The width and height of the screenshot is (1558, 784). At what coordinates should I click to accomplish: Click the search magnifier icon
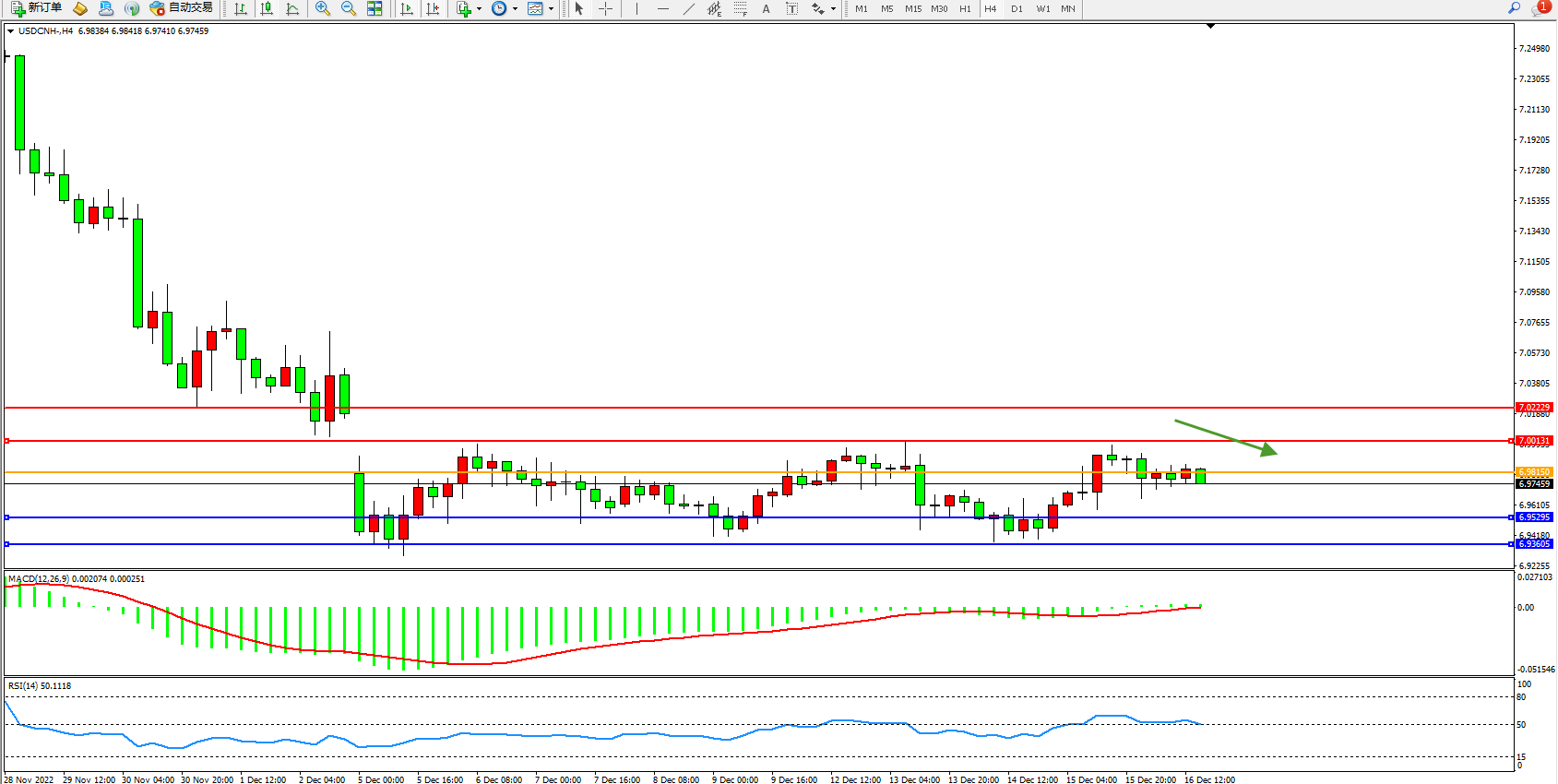[x=1514, y=8]
